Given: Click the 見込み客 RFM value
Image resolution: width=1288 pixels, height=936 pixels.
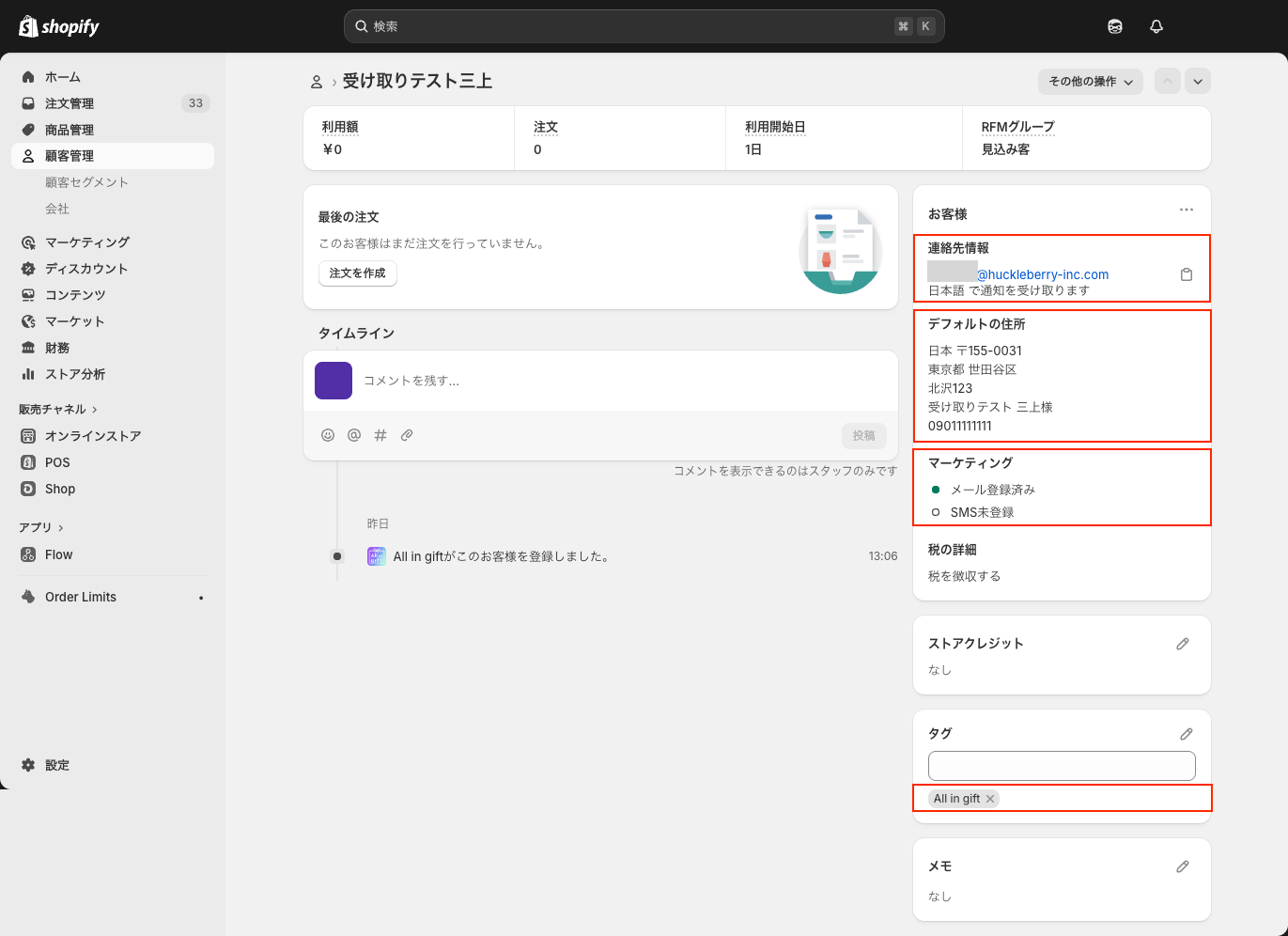Looking at the screenshot, I should tap(1006, 149).
